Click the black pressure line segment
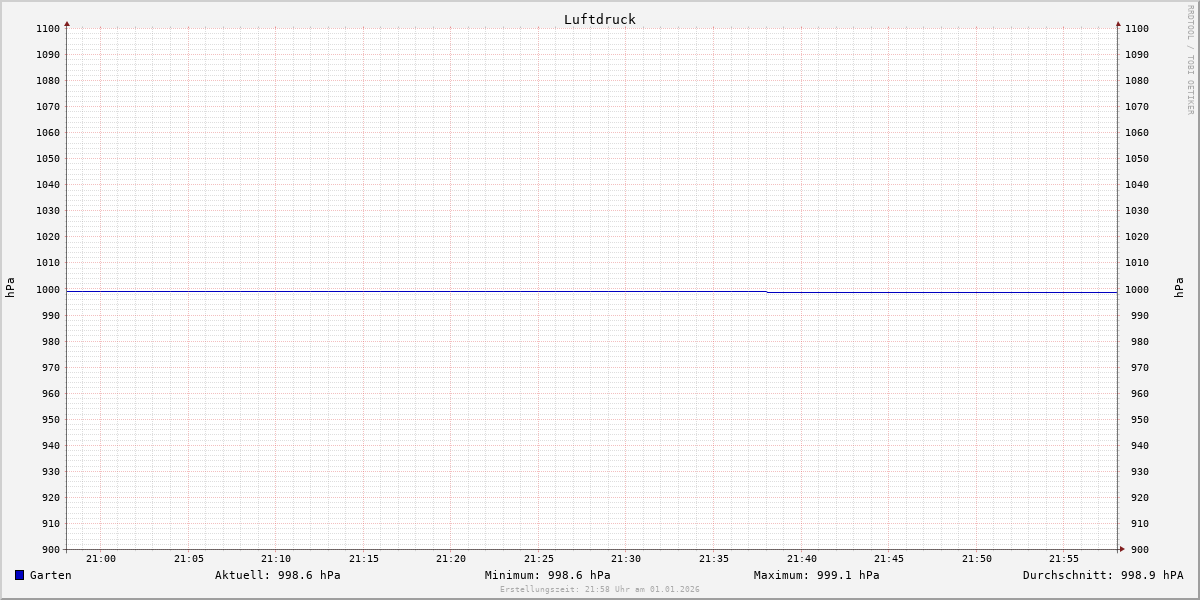This screenshot has height=600, width=1200. click(400, 291)
